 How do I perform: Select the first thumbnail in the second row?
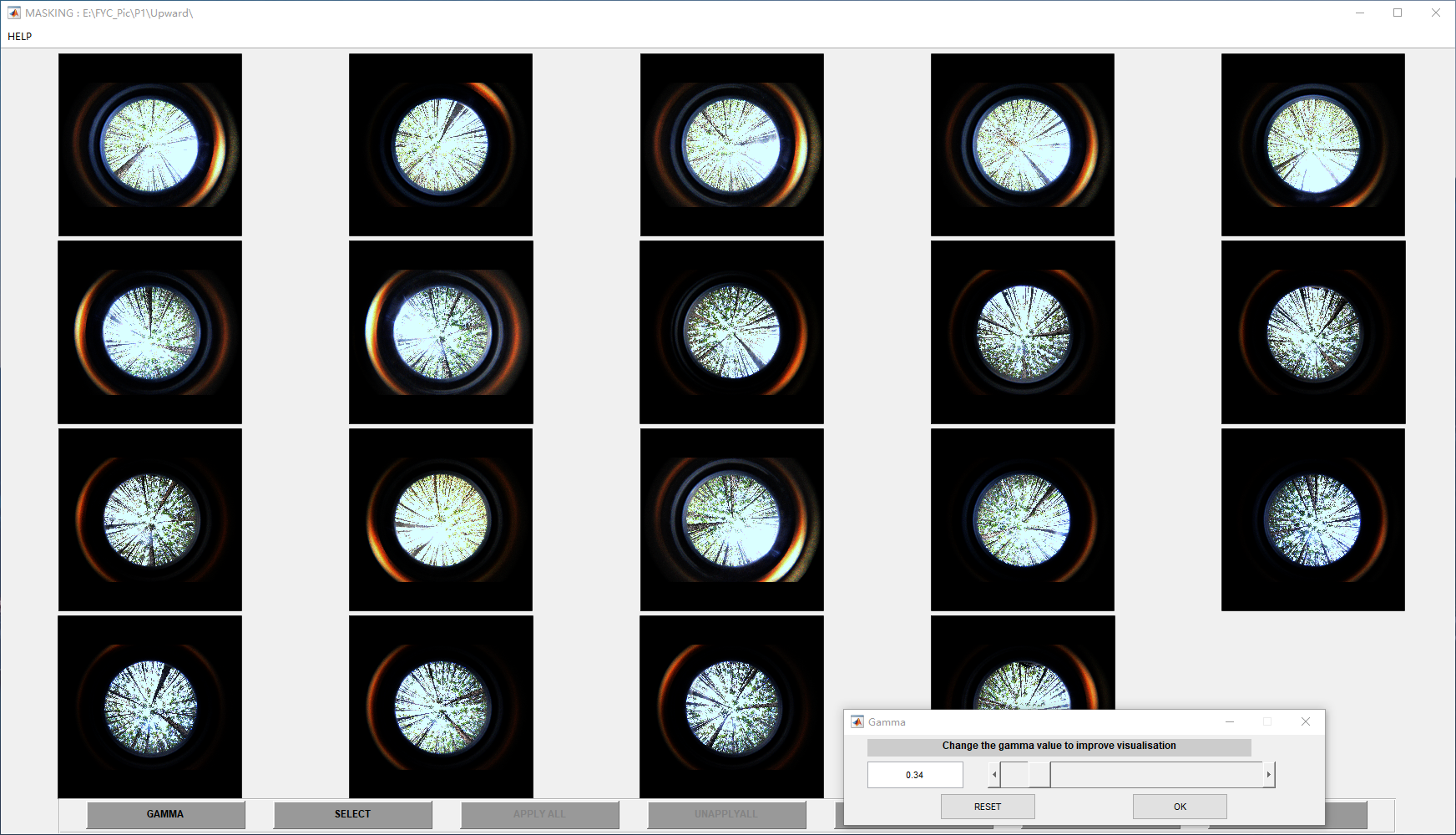click(150, 332)
